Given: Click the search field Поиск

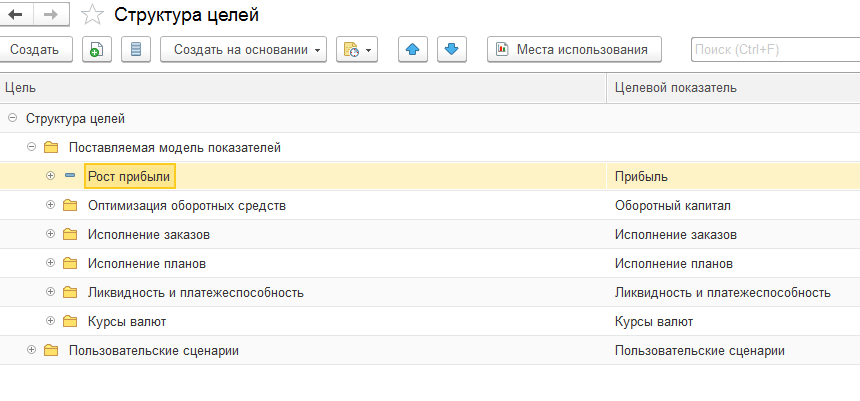Looking at the screenshot, I should [x=774, y=49].
